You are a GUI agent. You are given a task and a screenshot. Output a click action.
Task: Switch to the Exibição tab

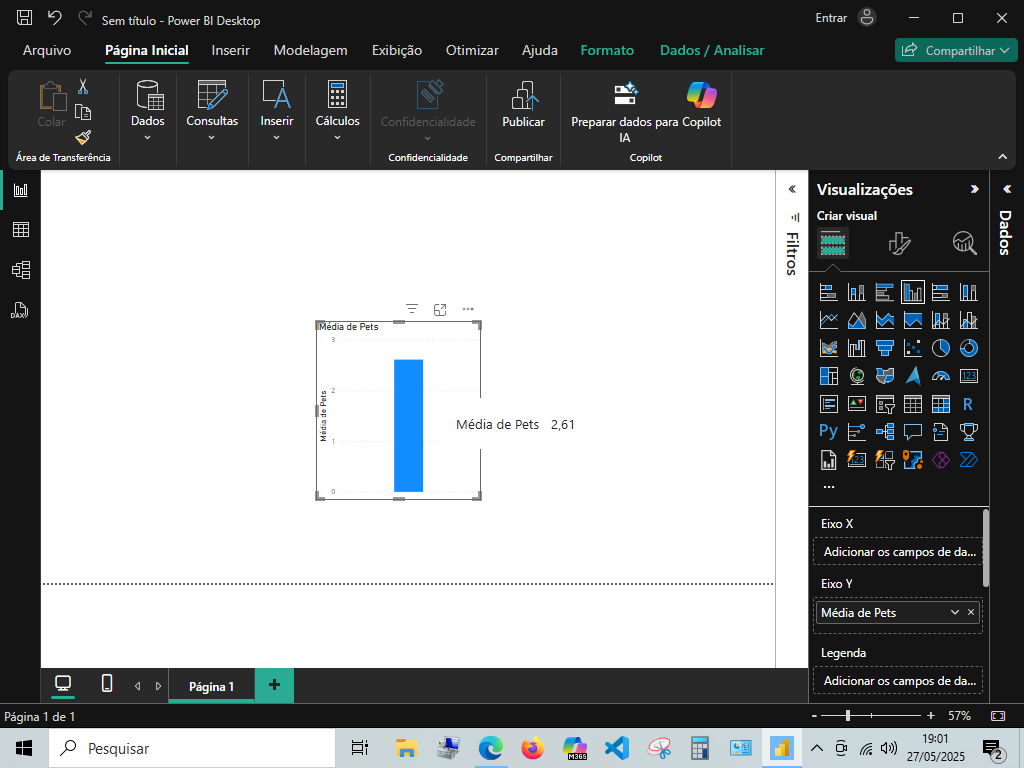click(x=396, y=50)
